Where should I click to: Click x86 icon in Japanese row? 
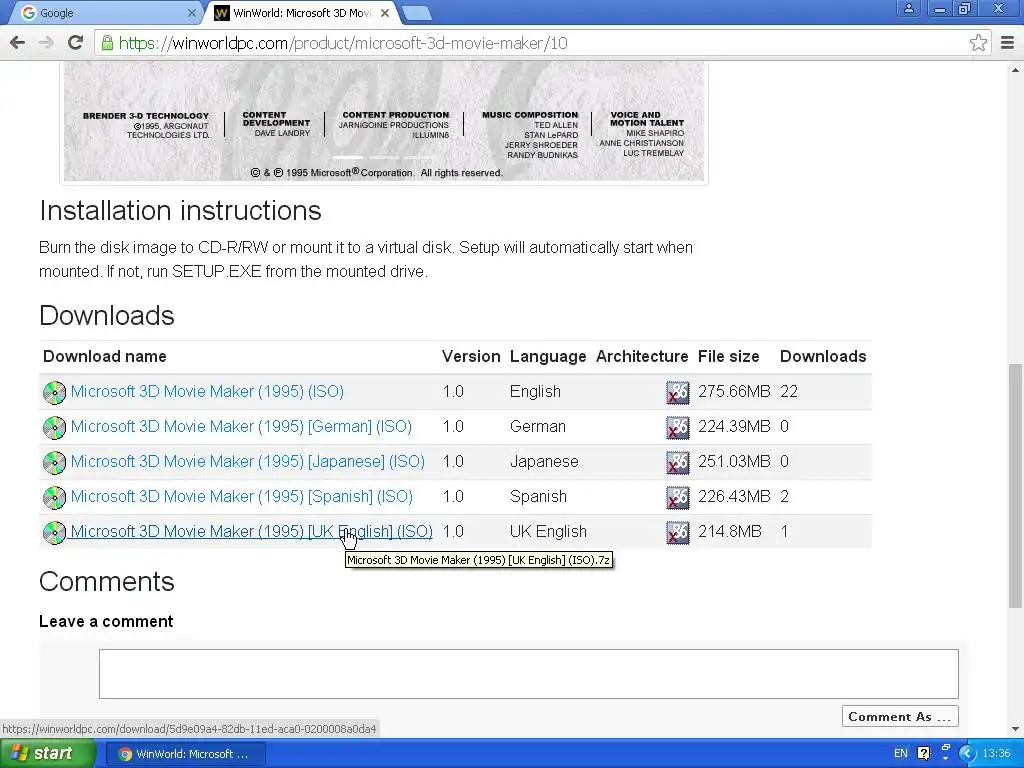pyautogui.click(x=677, y=462)
